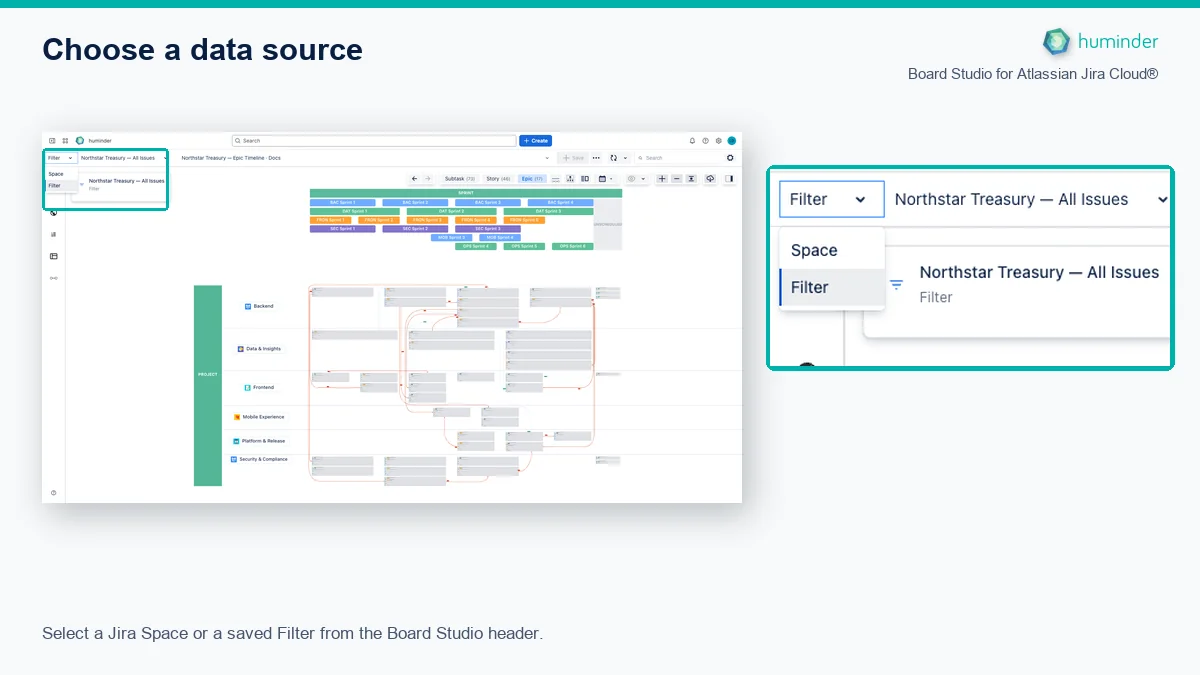Screen dimensions: 1200x675
Task: Toggle the Subtask (73) level
Action: (460, 179)
